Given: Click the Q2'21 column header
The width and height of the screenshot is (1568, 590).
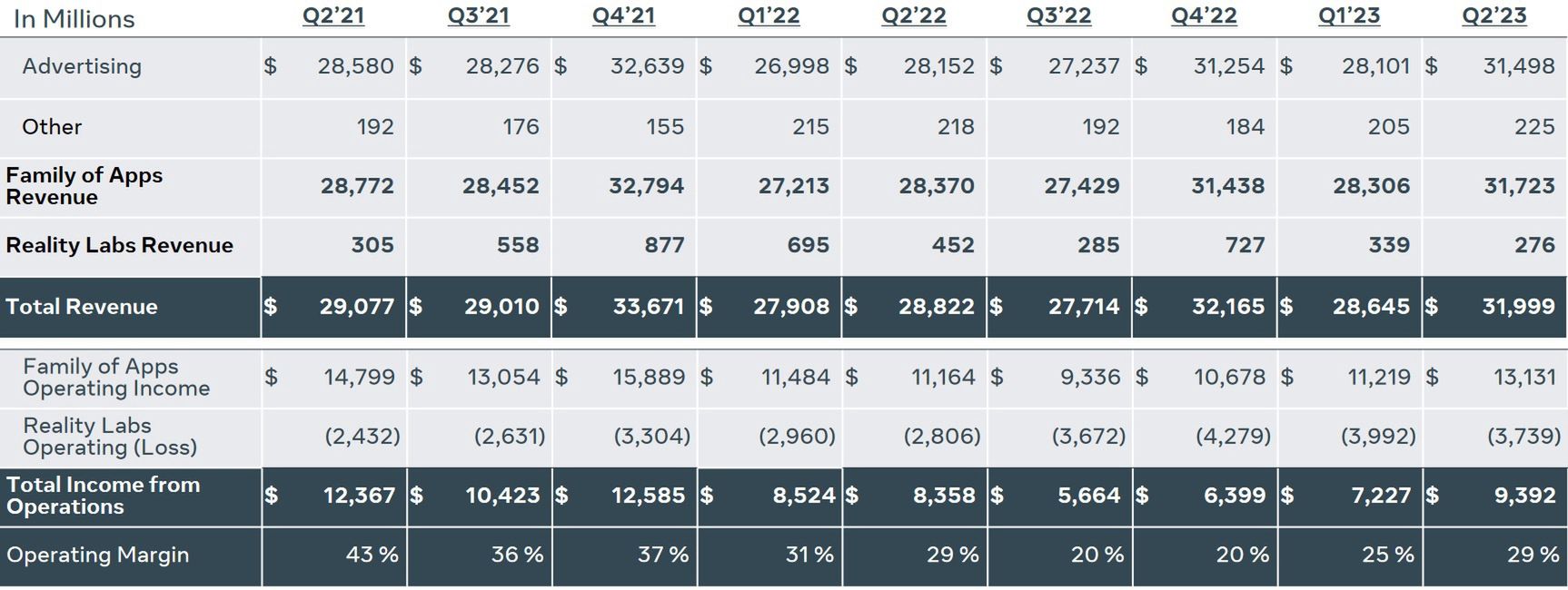Looking at the screenshot, I should [x=333, y=16].
